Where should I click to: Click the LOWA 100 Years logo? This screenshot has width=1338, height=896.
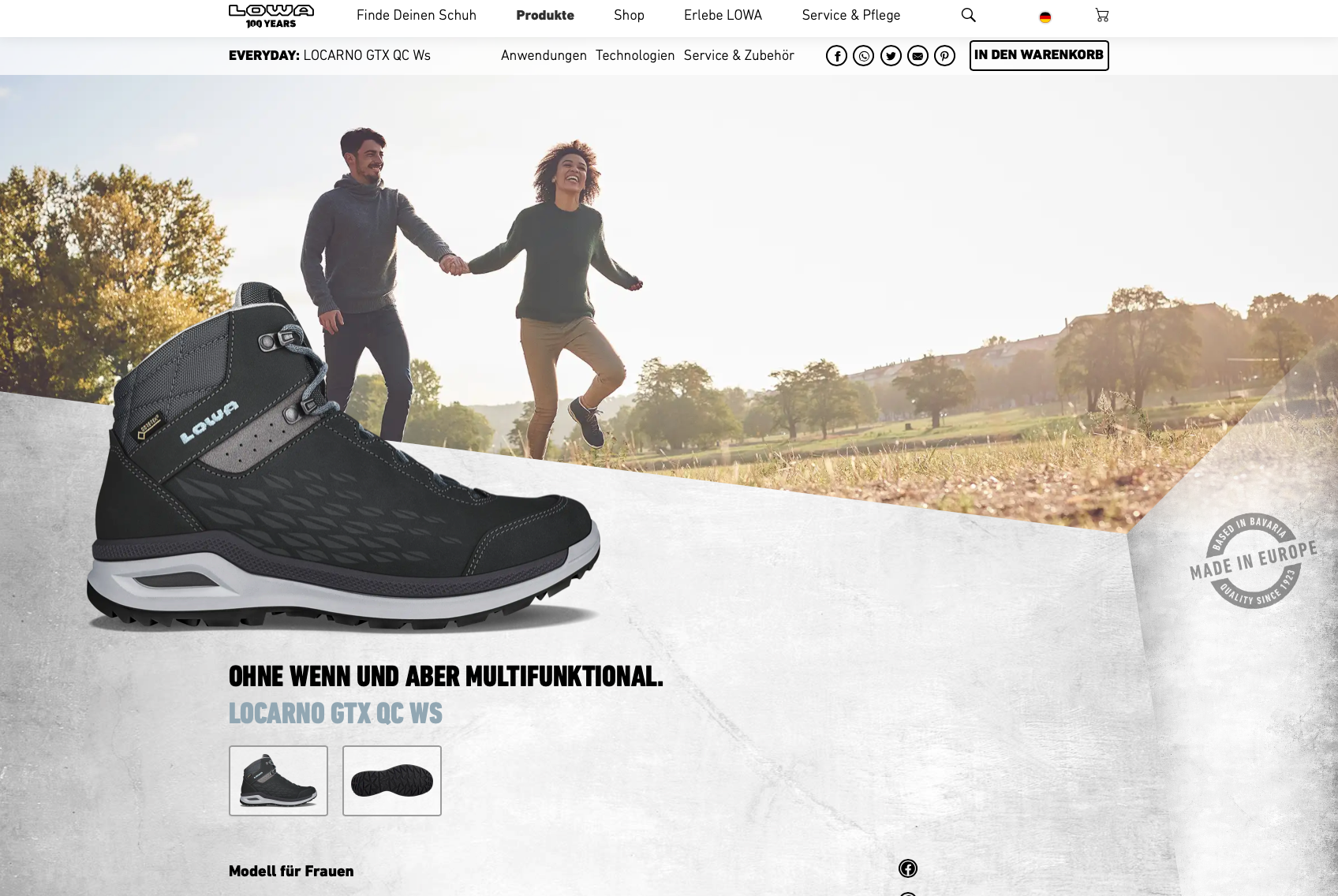tap(271, 16)
